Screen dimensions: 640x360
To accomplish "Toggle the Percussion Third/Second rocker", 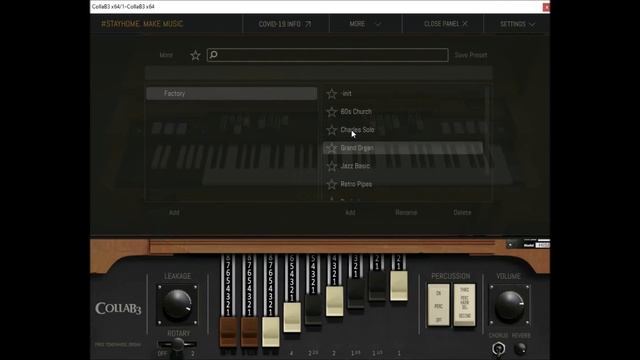I will [x=464, y=304].
